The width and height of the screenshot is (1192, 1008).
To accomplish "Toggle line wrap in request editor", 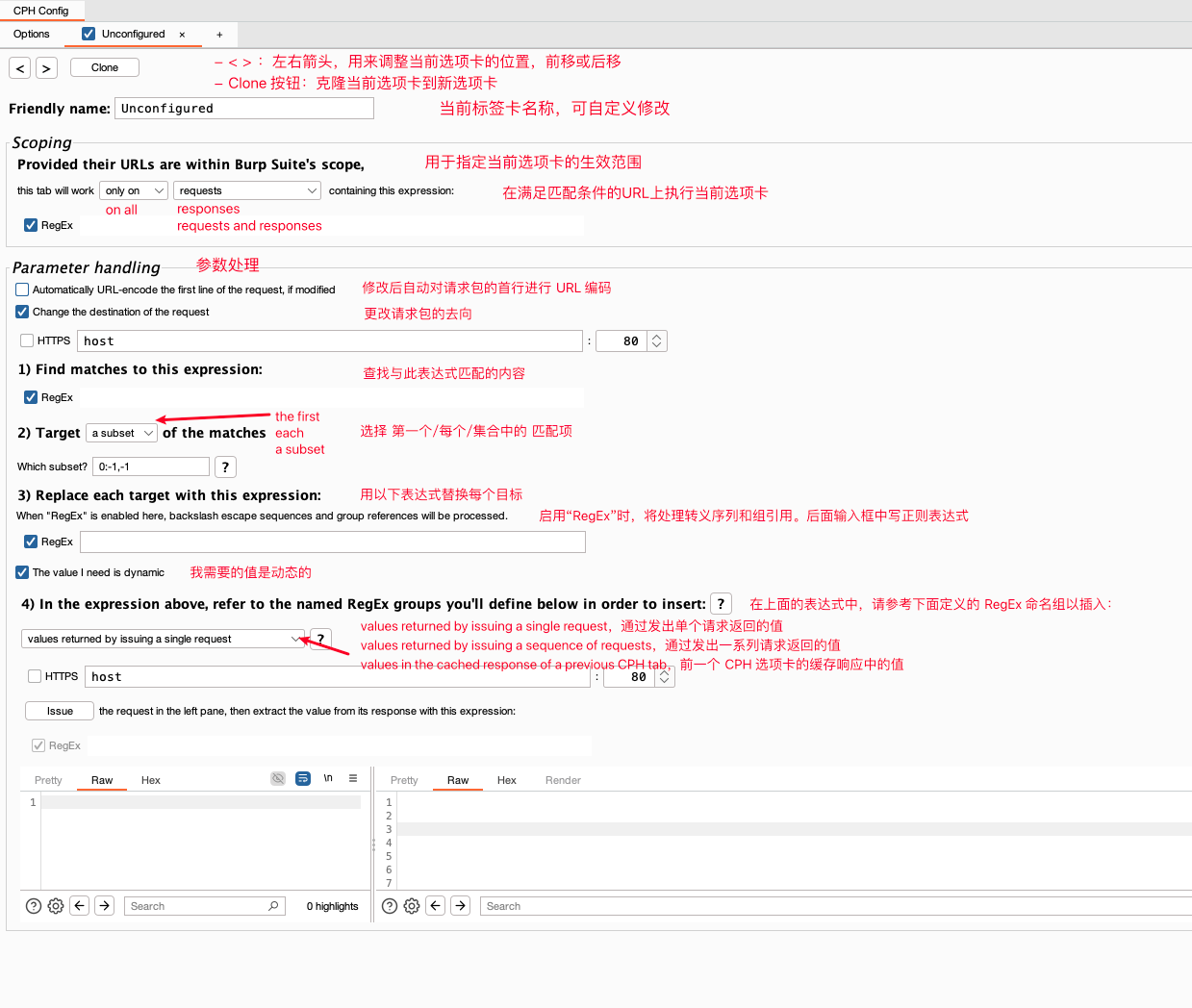I will pyautogui.click(x=303, y=778).
